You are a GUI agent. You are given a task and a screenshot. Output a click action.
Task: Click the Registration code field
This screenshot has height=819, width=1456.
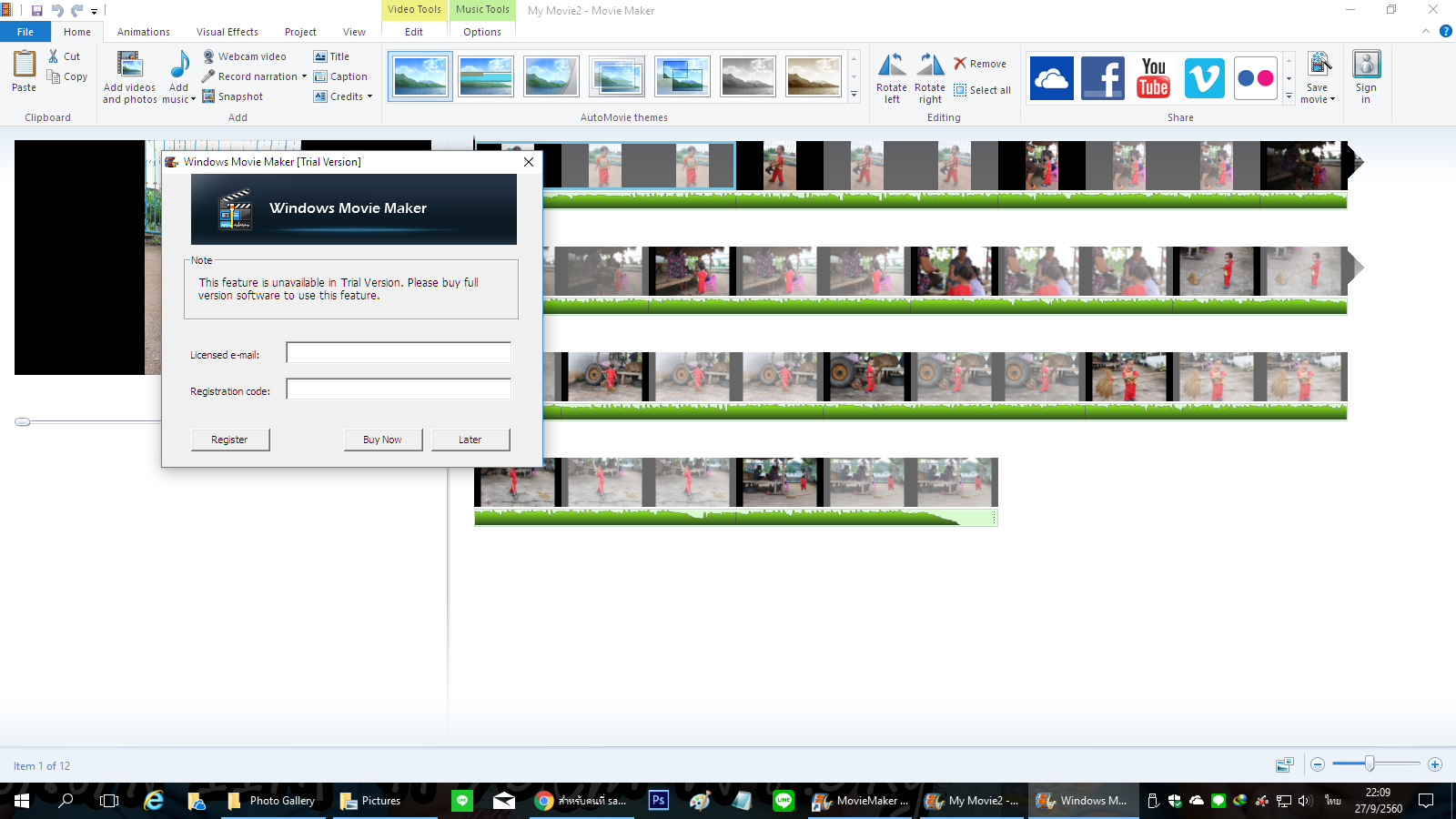(399, 389)
